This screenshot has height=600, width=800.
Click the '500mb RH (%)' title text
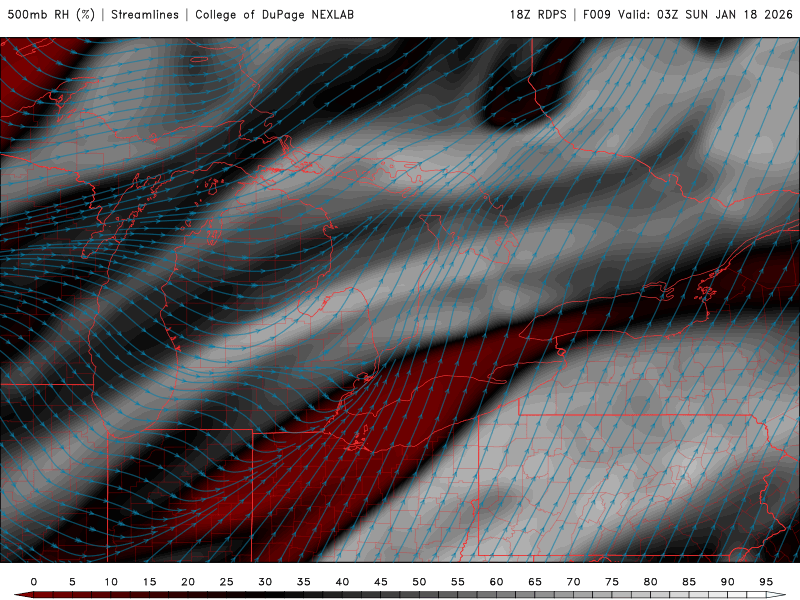click(x=51, y=14)
